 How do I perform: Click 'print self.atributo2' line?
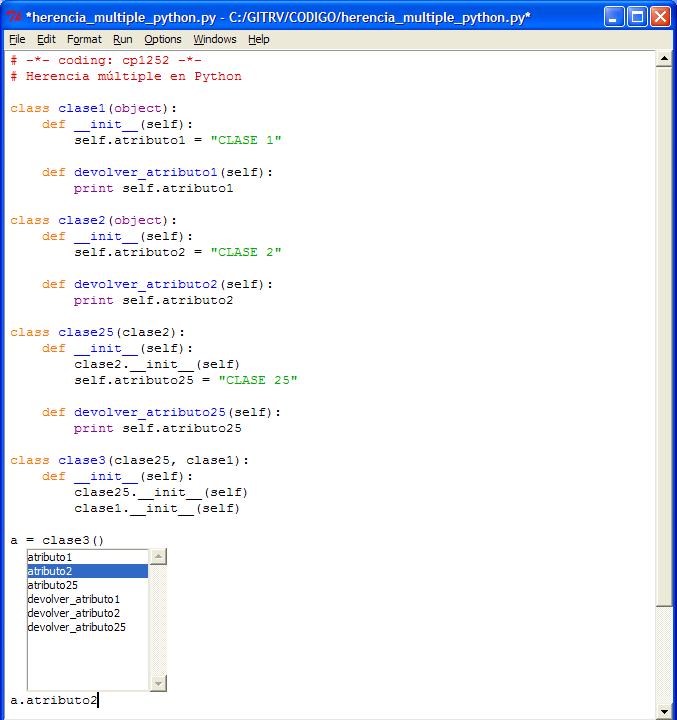153,300
